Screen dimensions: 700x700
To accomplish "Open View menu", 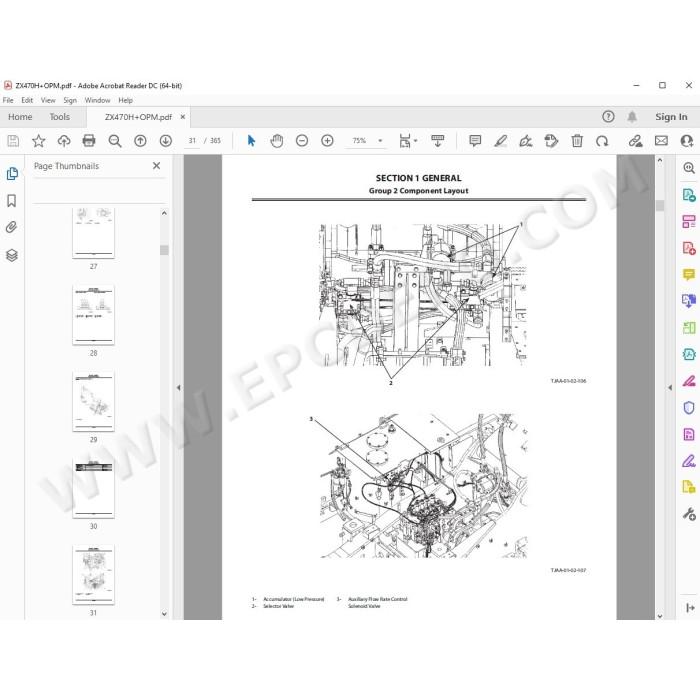I will pyautogui.click(x=48, y=100).
